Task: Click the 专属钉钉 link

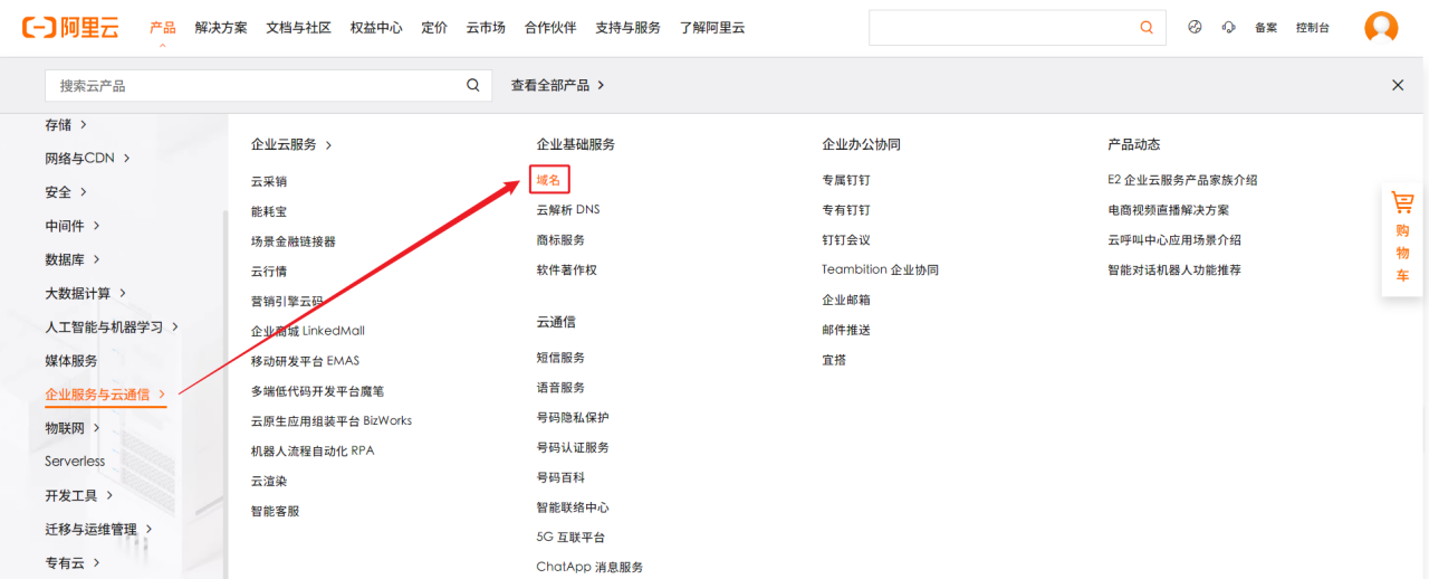Action: point(846,181)
